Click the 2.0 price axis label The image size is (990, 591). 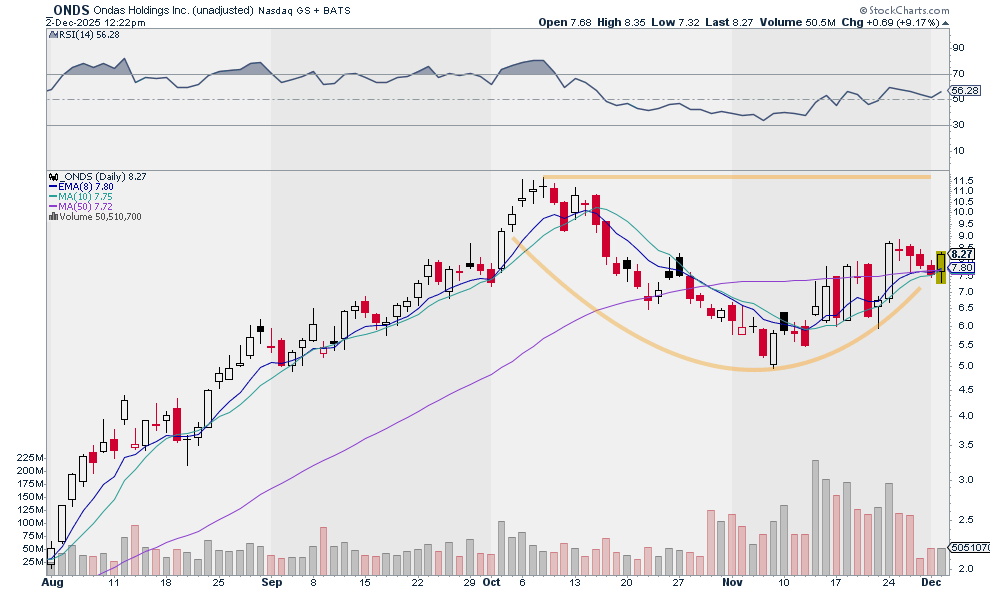965,569
